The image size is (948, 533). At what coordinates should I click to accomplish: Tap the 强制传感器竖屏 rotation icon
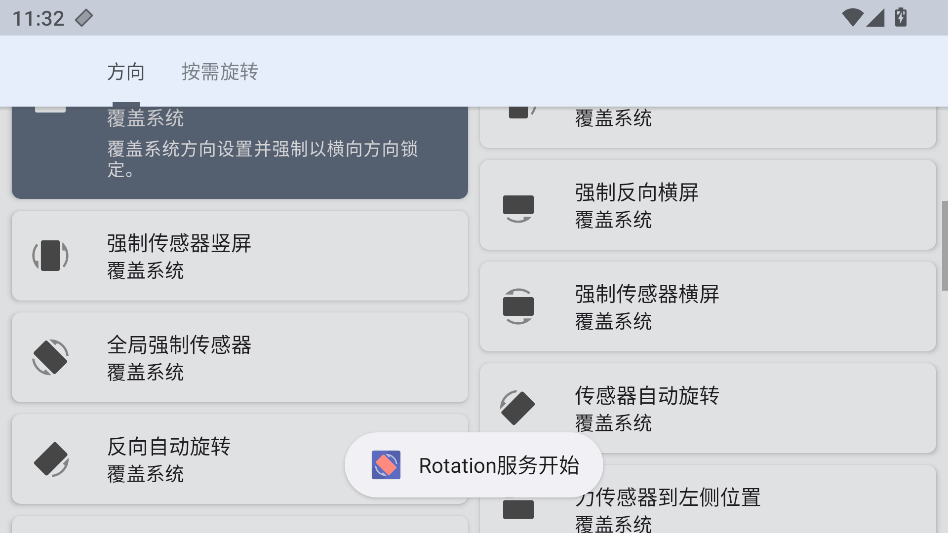click(50, 256)
